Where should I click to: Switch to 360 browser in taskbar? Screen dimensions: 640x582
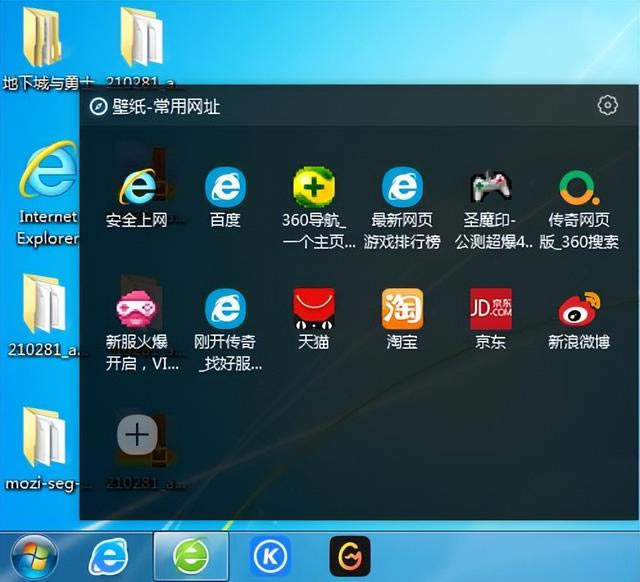191,557
